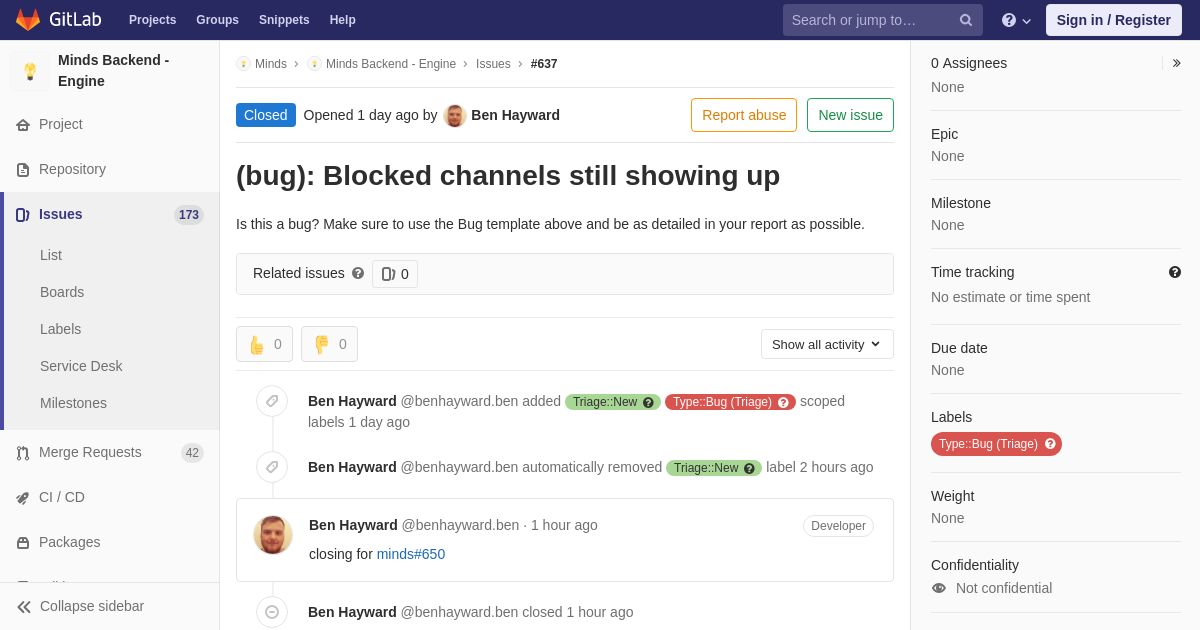Toggle the thumbs down reaction
Viewport: 1200px width, 630px height.
coord(329,344)
